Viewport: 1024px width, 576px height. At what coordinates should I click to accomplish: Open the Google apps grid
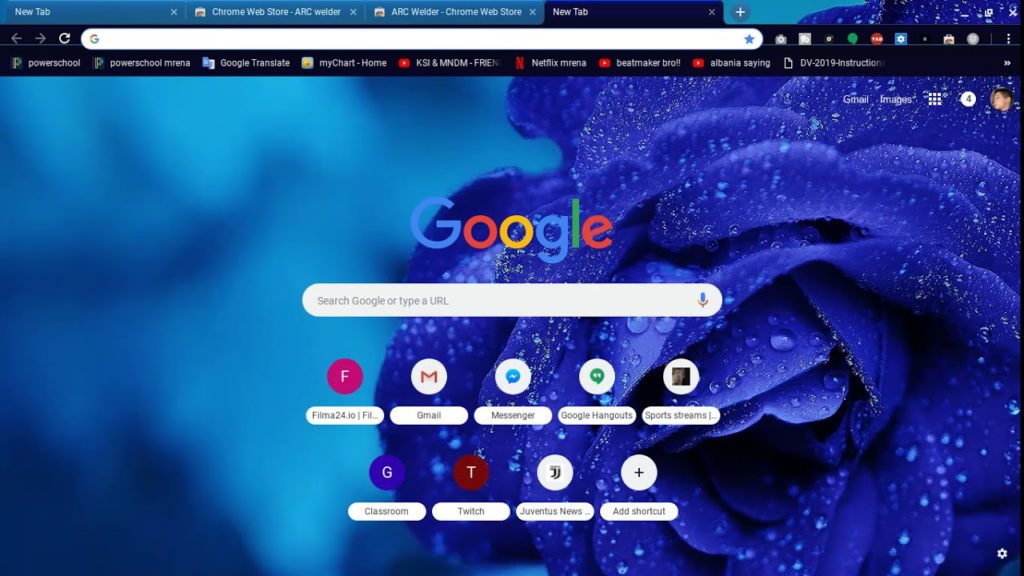[x=935, y=99]
